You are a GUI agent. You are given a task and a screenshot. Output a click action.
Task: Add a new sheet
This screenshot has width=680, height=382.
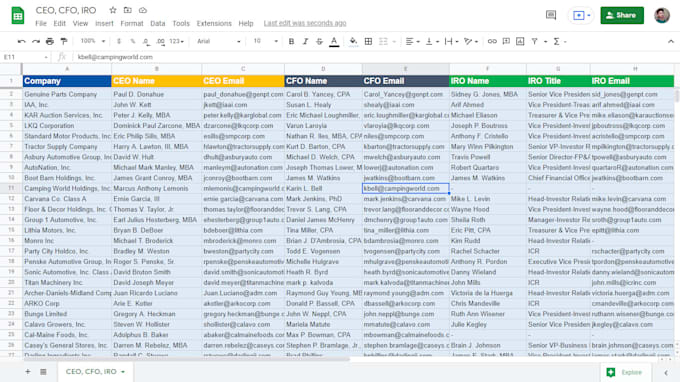click(x=28, y=372)
